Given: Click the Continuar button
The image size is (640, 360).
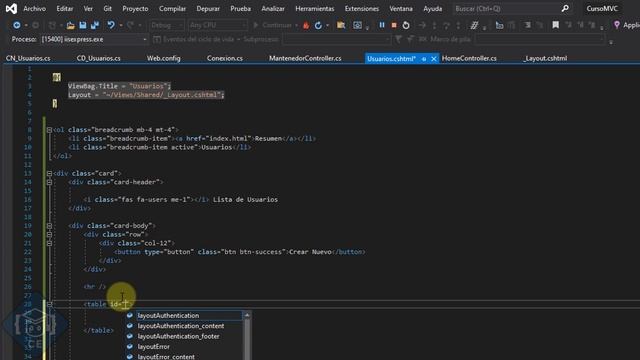Looking at the screenshot, I should pos(273,25).
